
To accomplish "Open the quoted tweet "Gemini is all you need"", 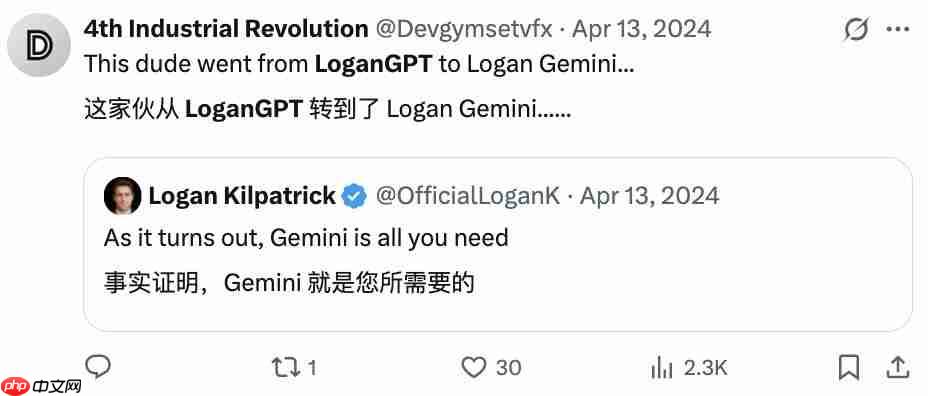I will [498, 244].
